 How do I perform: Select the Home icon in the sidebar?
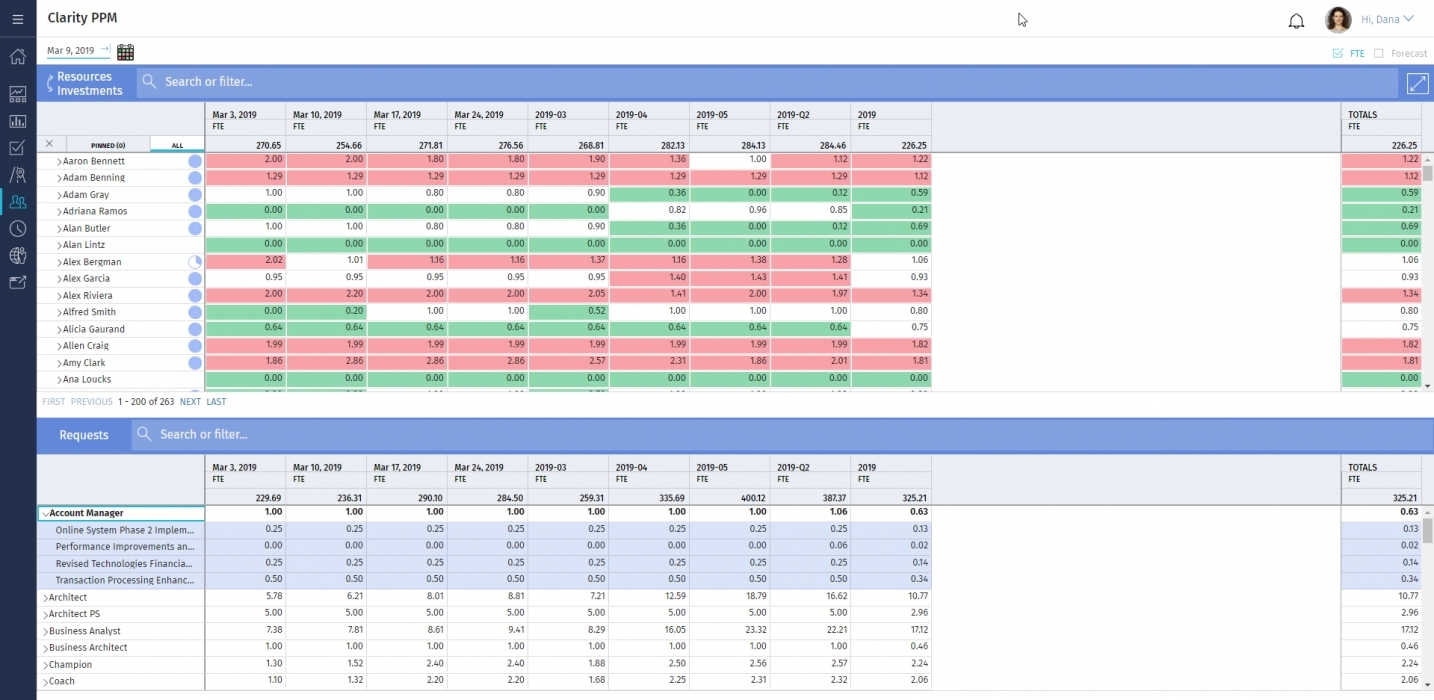tap(17, 57)
